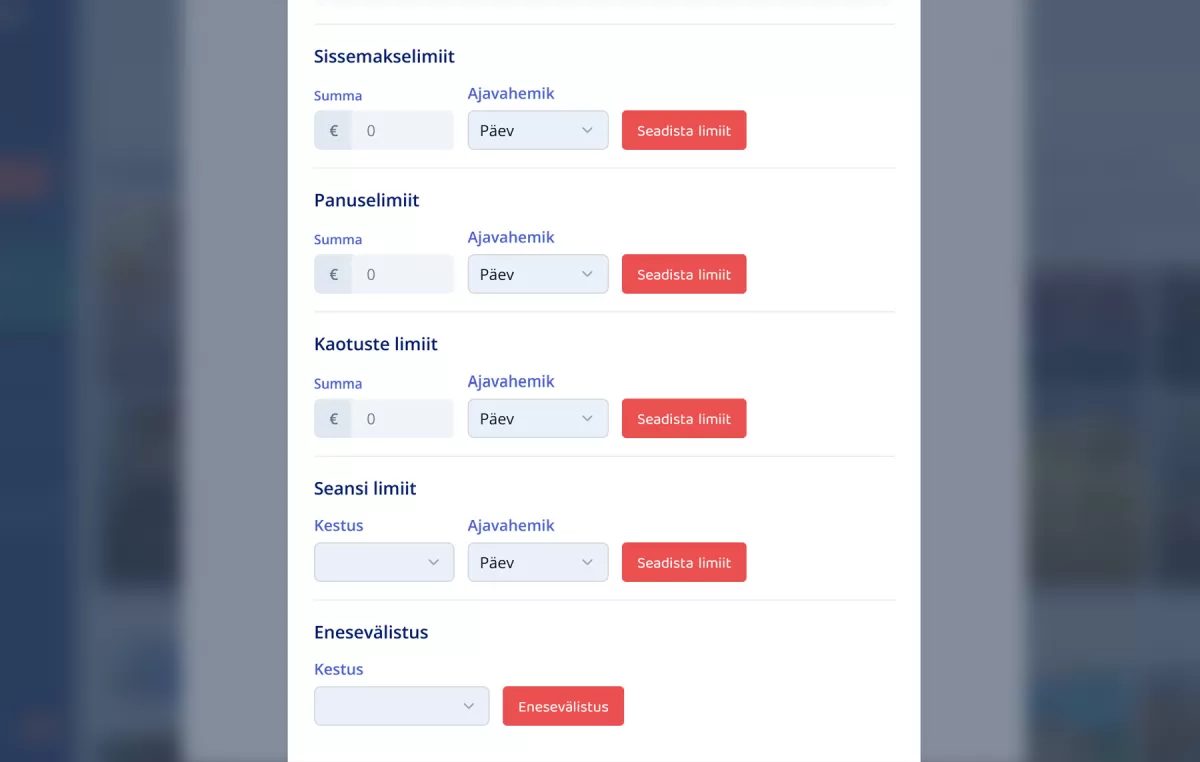This screenshot has width=1200, height=762.
Task: Click the red Enesevälistus button
Action: [x=563, y=706]
